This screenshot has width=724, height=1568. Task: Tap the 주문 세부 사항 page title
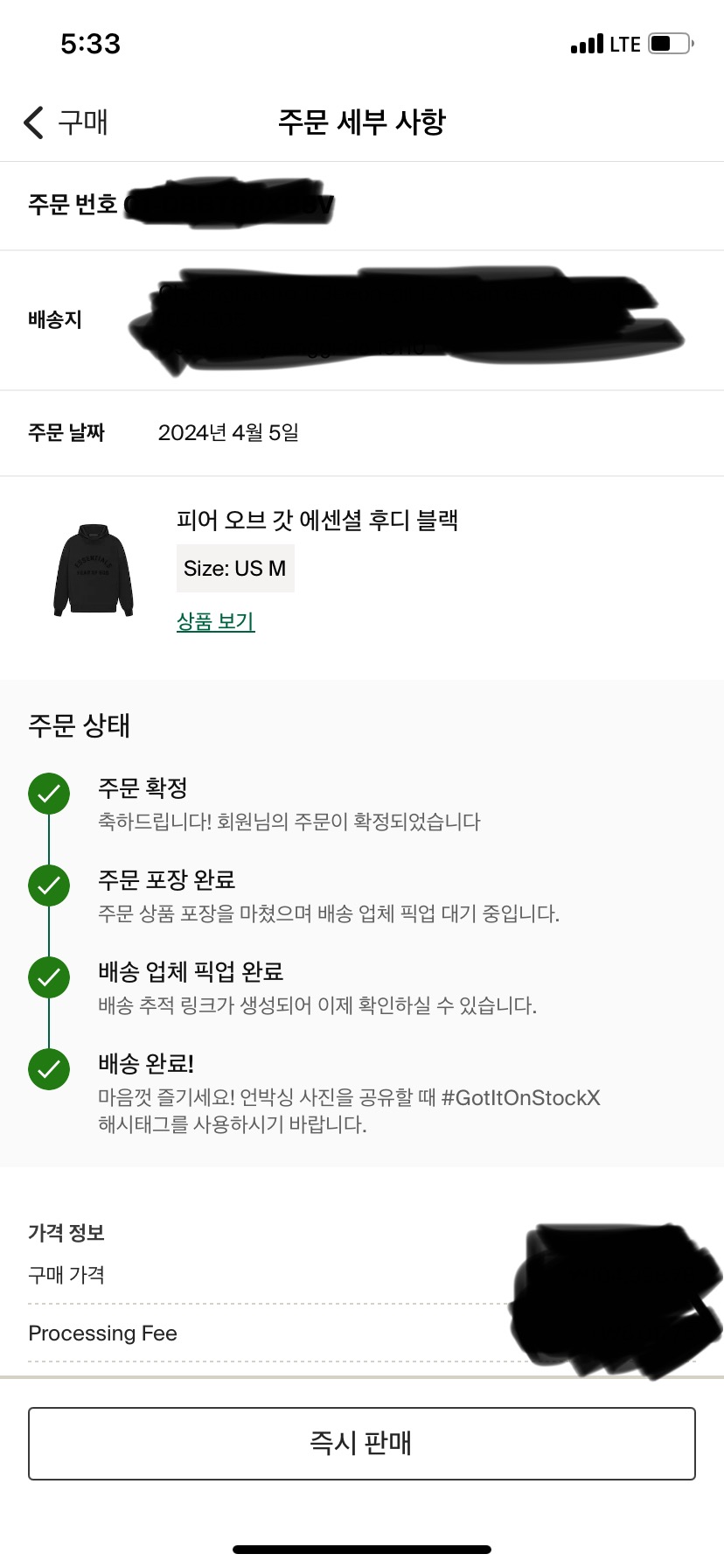362,122
